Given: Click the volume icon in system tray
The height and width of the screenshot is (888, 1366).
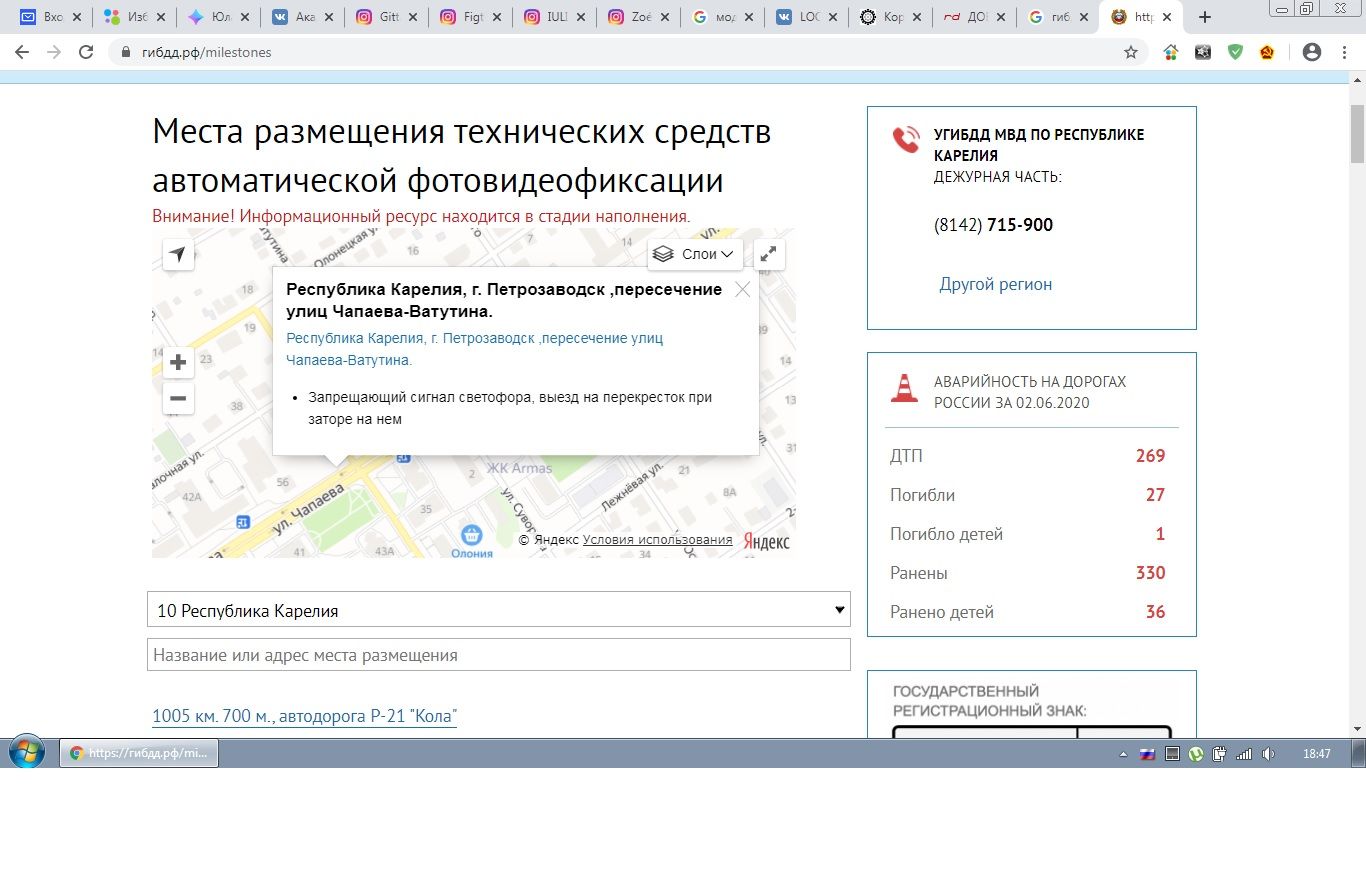Looking at the screenshot, I should (x=1268, y=754).
